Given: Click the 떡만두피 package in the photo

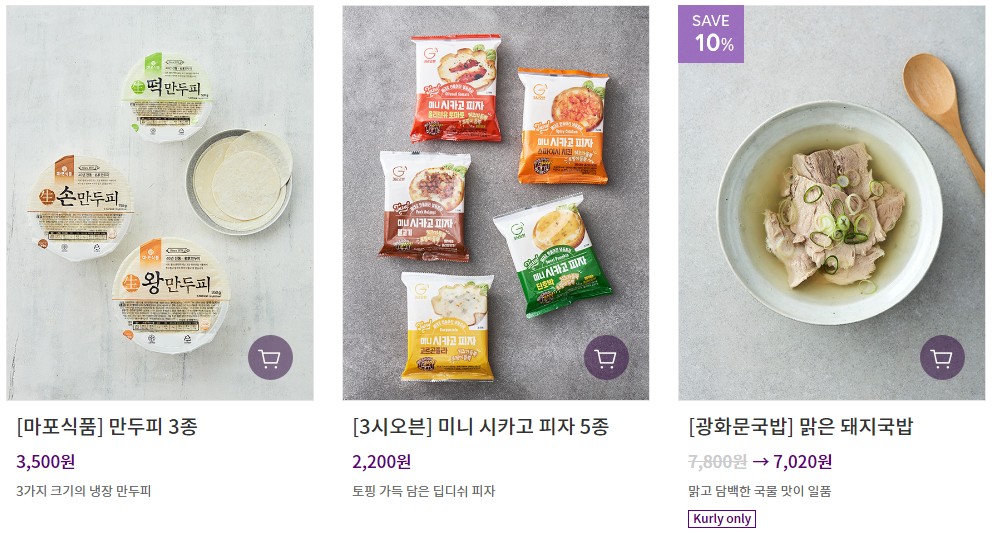Looking at the screenshot, I should pyautogui.click(x=167, y=97).
